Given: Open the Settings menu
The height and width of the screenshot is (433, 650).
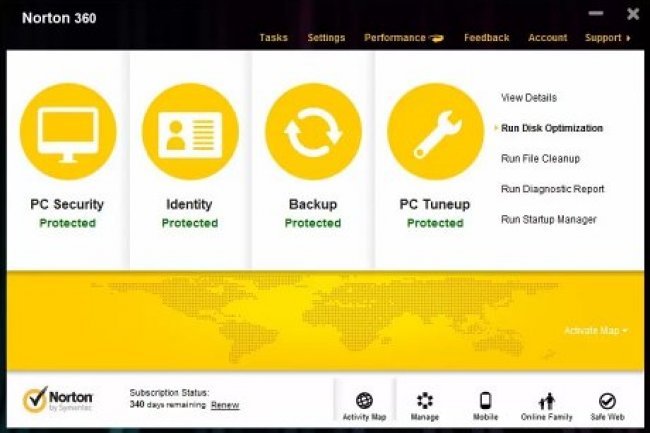Looking at the screenshot, I should point(326,38).
